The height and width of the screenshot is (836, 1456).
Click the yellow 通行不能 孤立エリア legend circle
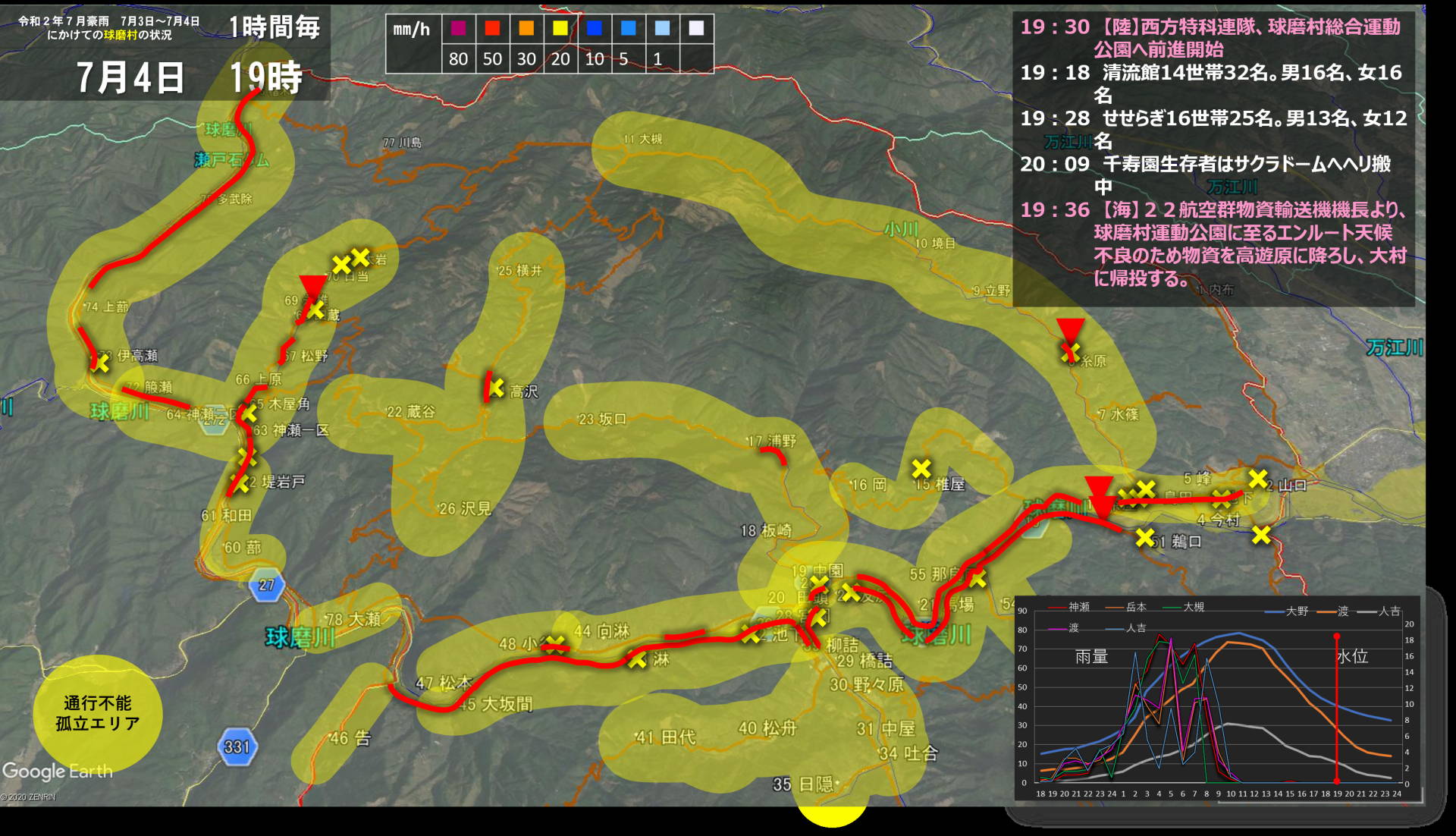pos(98,714)
